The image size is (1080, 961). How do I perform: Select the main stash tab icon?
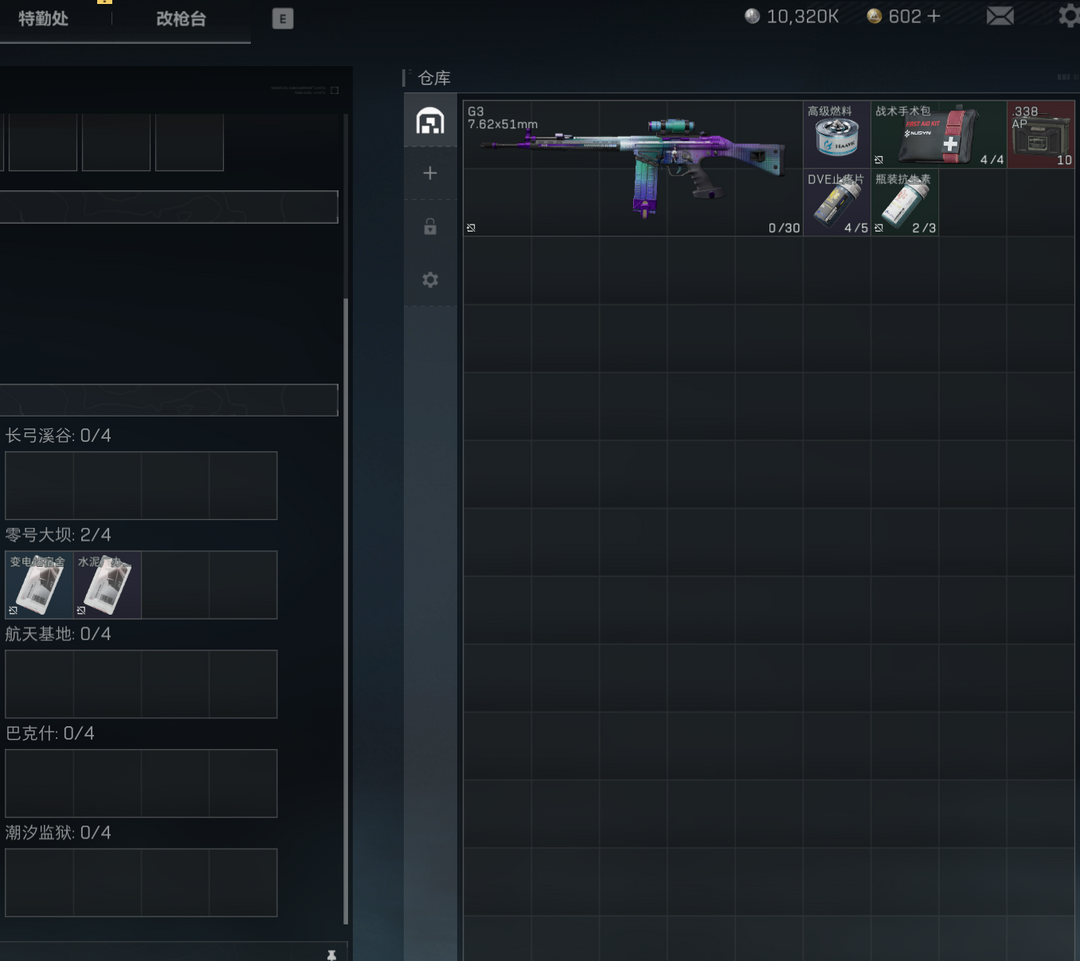pos(430,121)
